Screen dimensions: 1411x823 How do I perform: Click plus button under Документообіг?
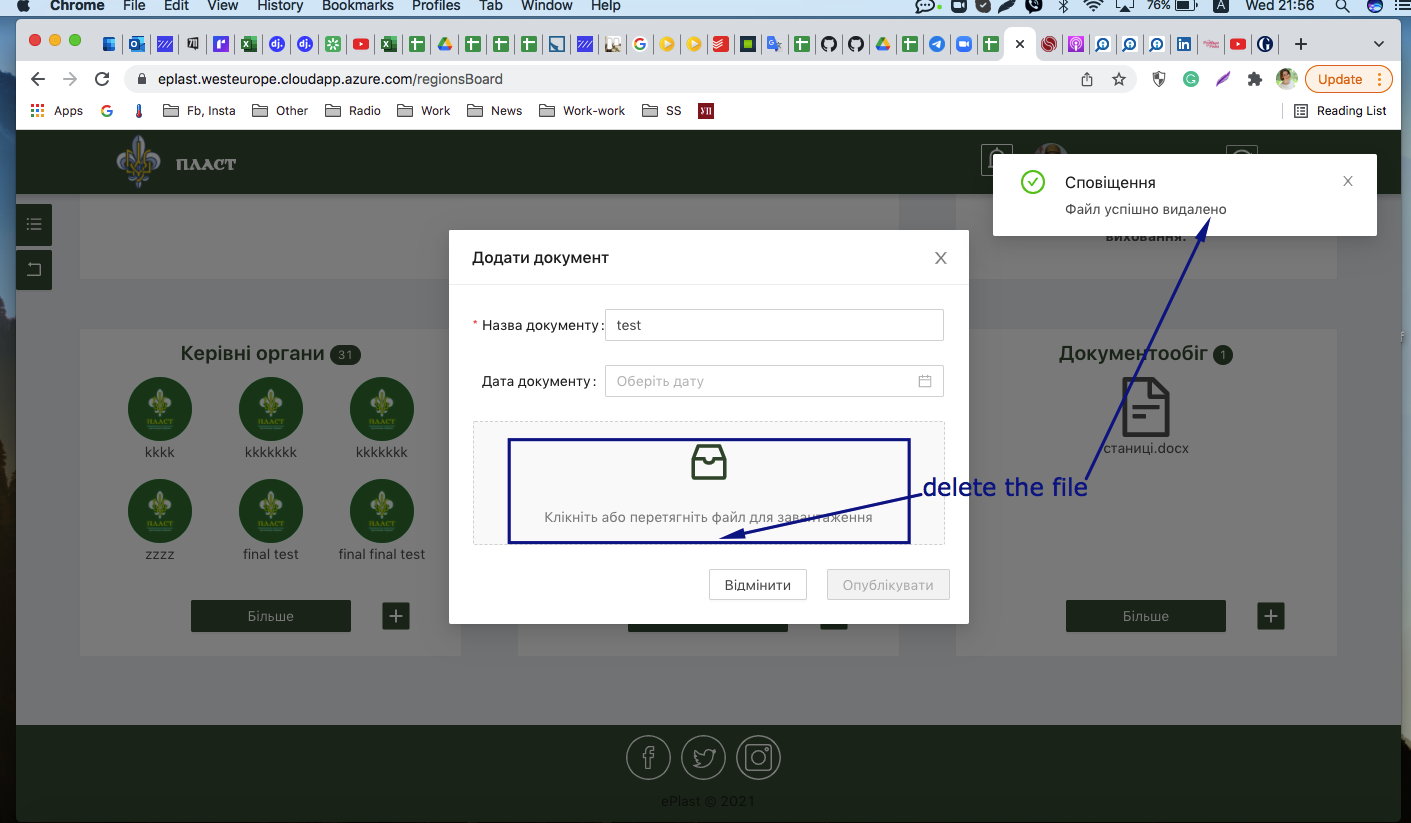pos(1271,616)
